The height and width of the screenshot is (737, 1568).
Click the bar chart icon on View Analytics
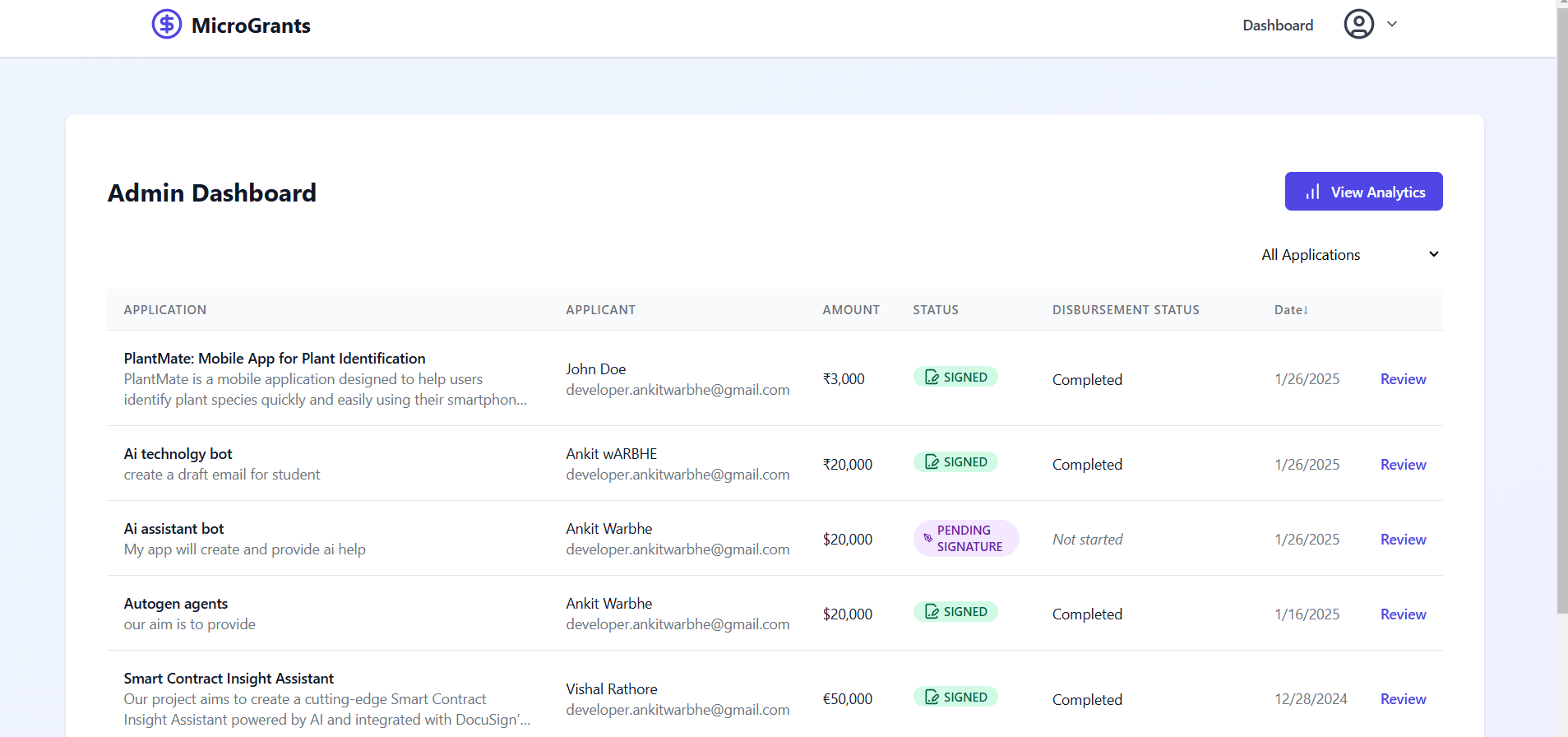click(1312, 192)
